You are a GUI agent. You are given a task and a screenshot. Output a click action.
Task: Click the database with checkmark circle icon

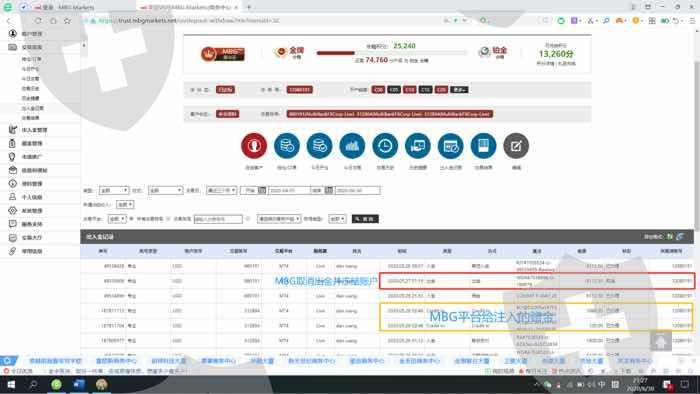tap(320, 145)
